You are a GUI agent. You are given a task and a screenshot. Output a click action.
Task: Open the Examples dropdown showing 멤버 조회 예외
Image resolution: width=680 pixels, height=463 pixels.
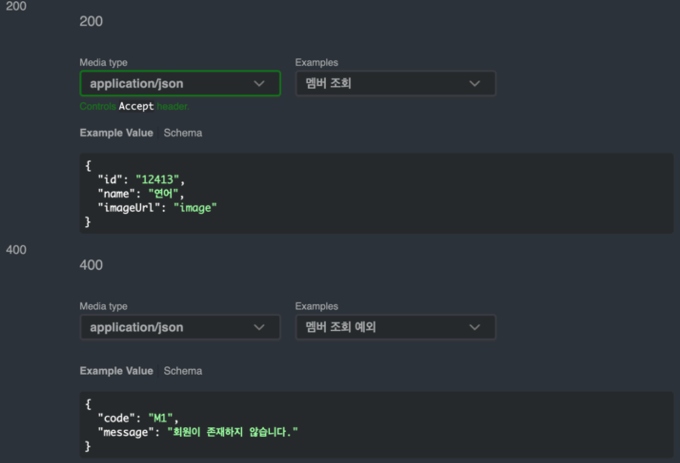coord(395,327)
